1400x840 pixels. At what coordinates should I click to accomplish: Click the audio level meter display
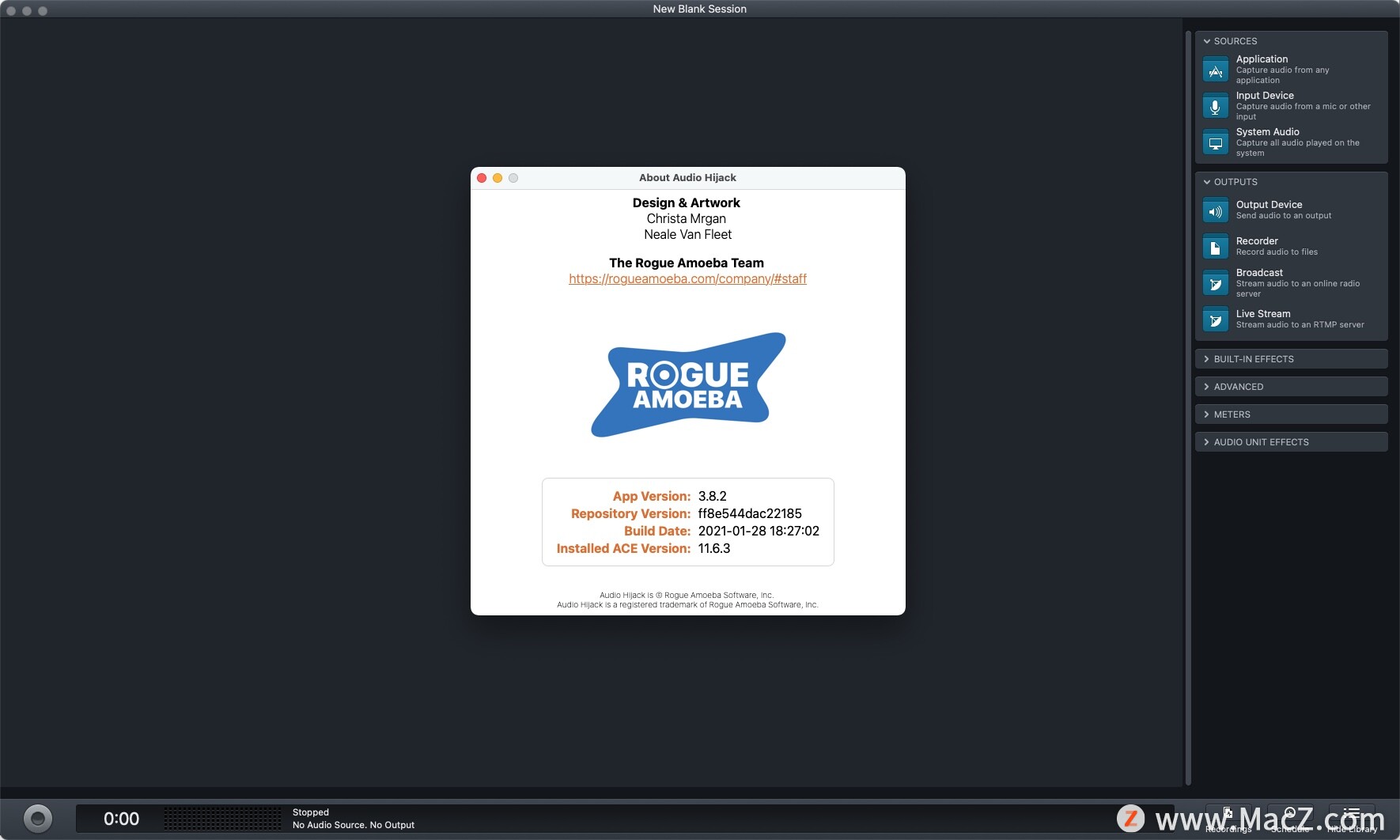(x=222, y=819)
